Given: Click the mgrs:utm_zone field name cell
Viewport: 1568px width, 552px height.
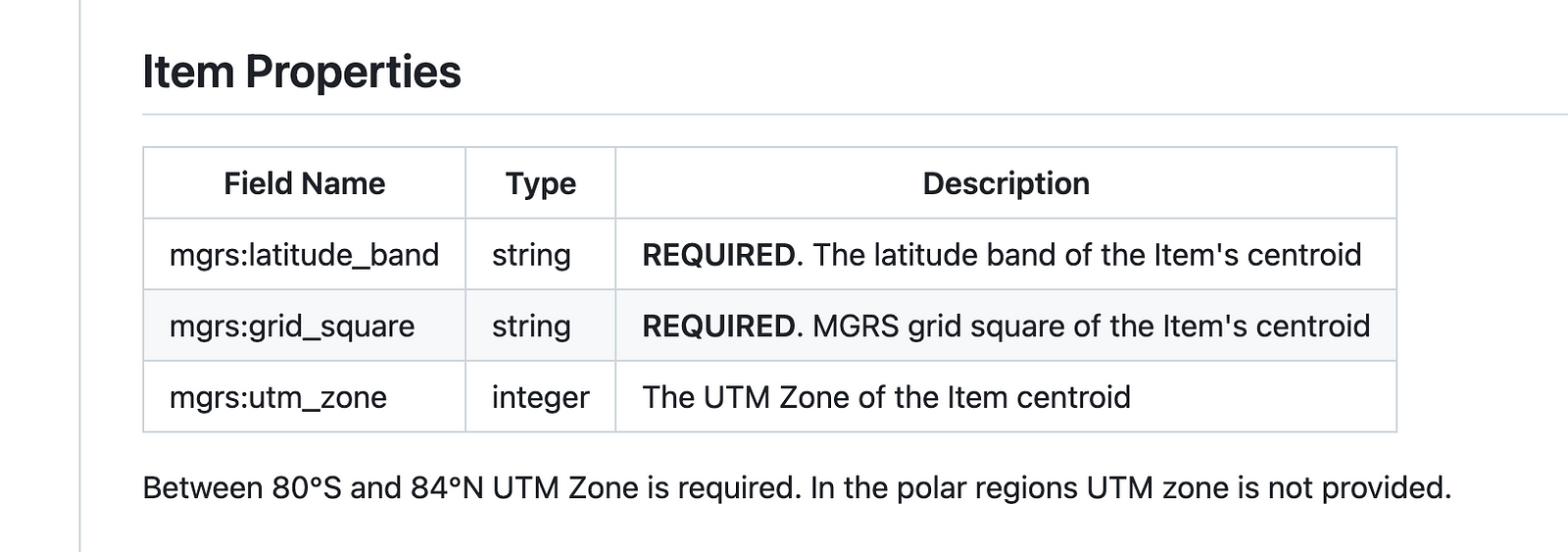Looking at the screenshot, I should [x=278, y=397].
